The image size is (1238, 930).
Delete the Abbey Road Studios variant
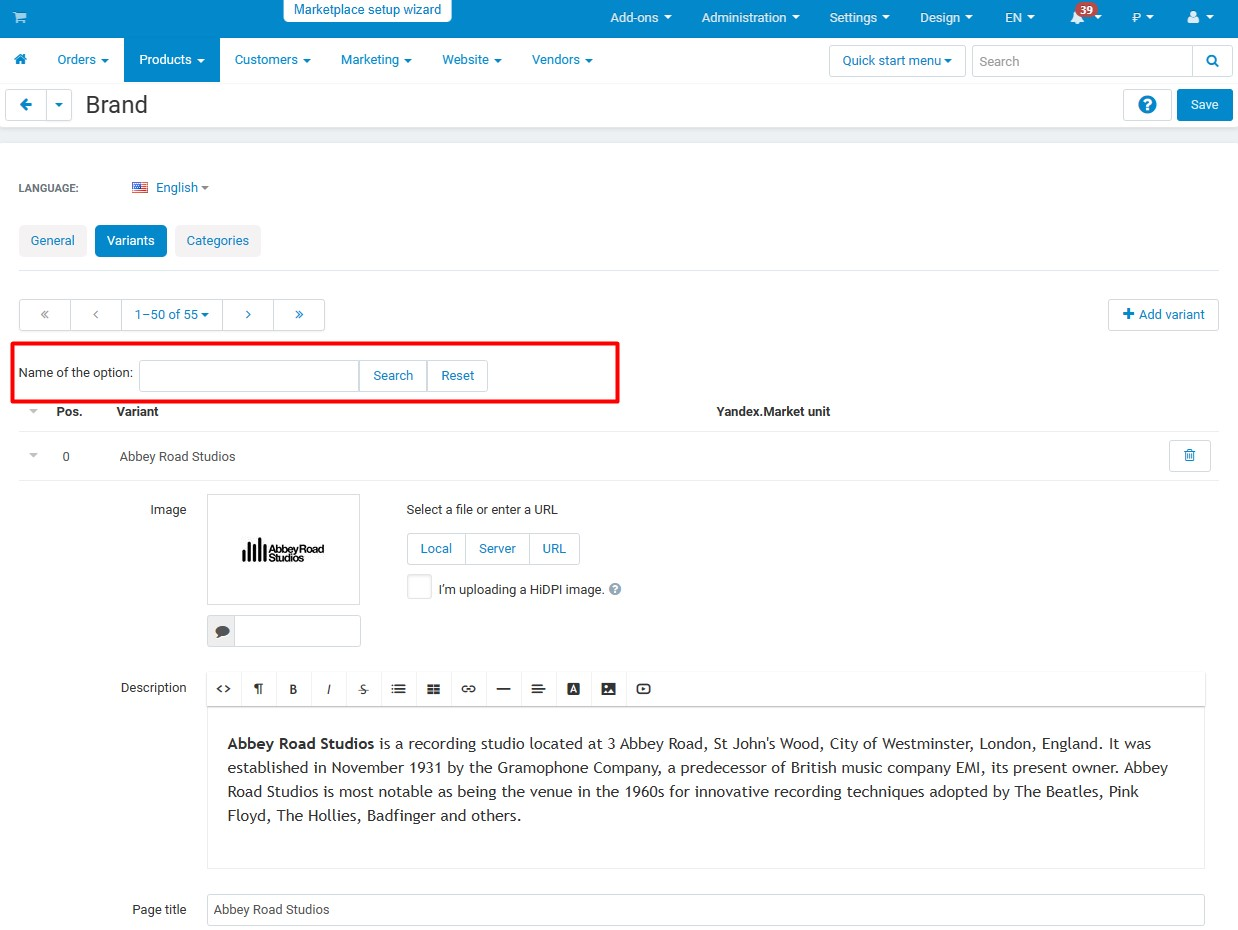tap(1189, 456)
